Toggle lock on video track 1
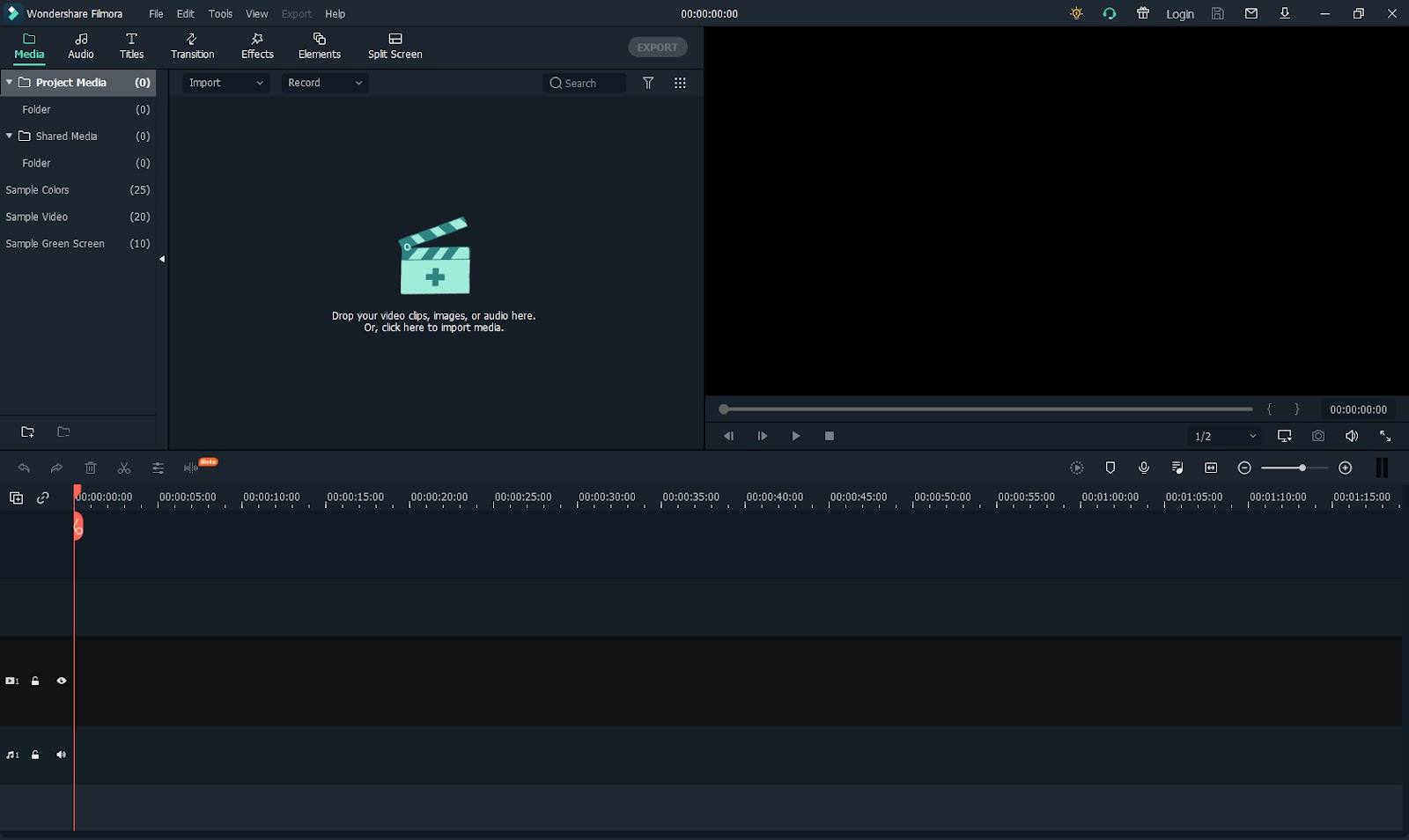The image size is (1409, 840). click(x=35, y=681)
